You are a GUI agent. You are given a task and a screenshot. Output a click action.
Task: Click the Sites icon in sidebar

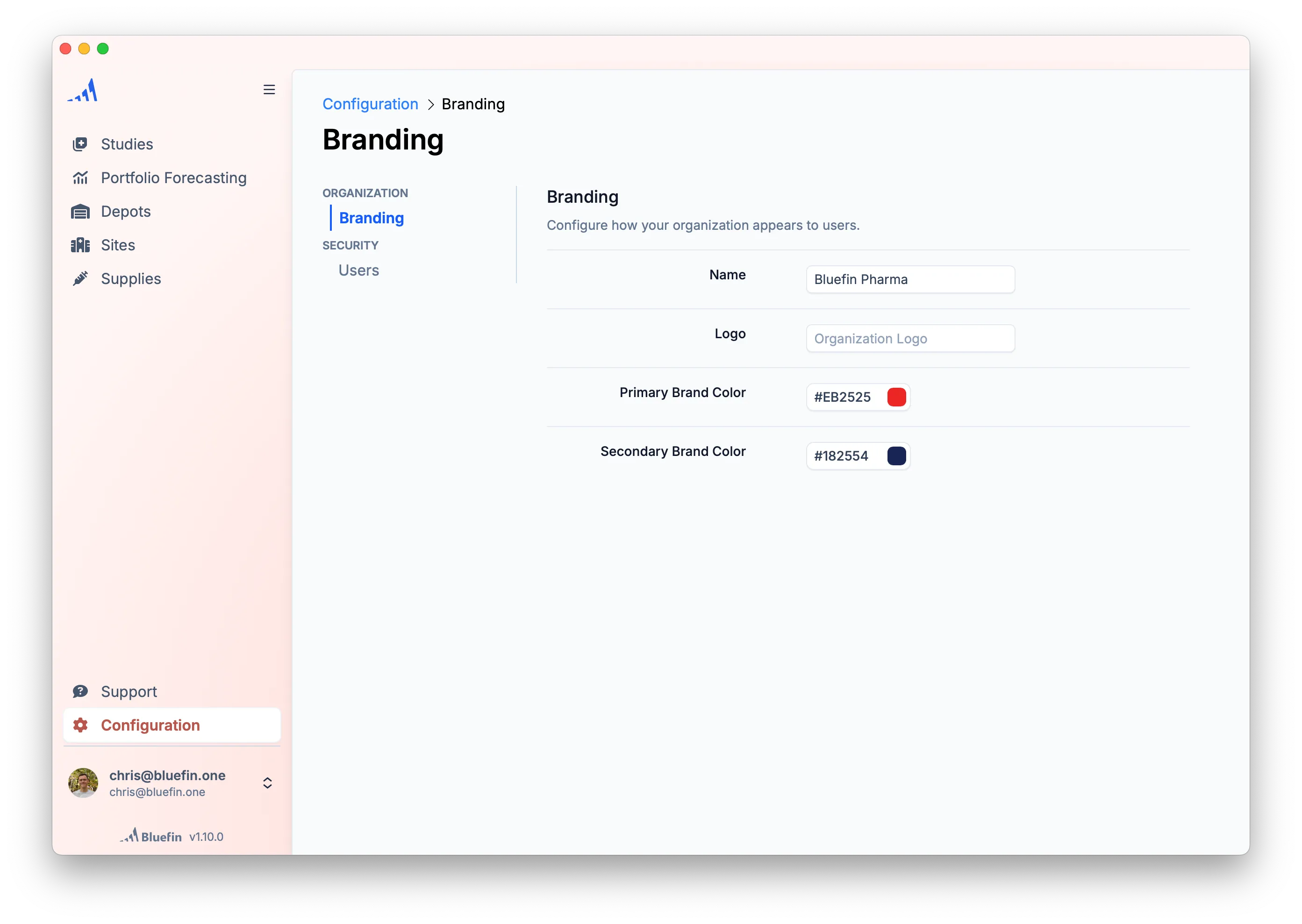tap(80, 245)
